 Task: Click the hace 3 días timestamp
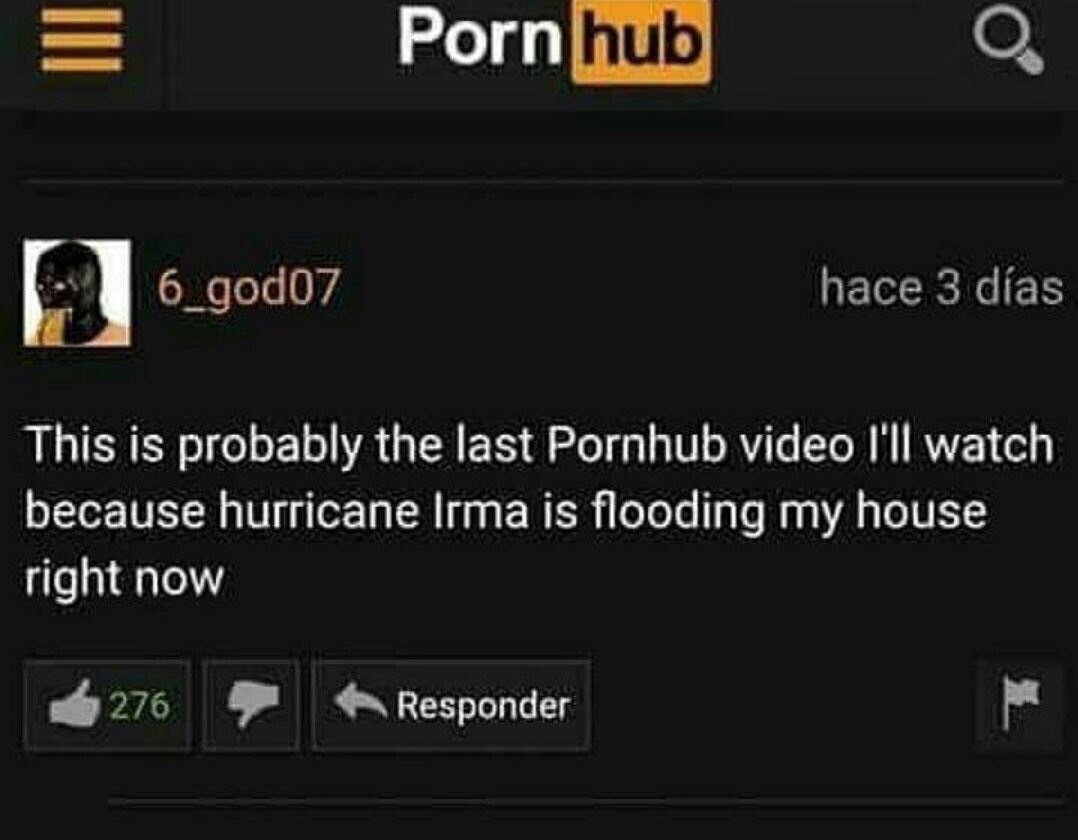pos(941,287)
